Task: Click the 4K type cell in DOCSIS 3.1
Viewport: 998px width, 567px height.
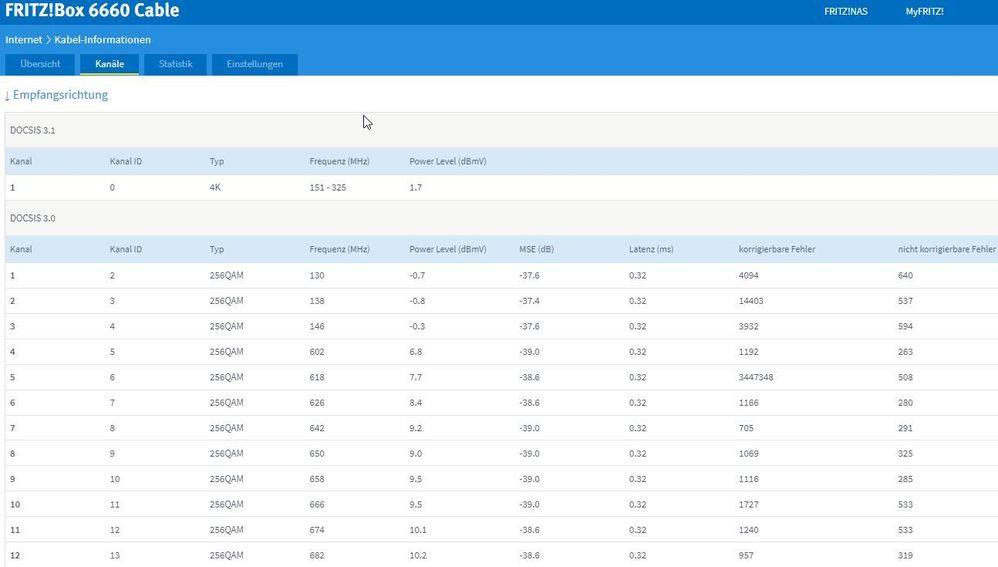Action: (x=216, y=187)
